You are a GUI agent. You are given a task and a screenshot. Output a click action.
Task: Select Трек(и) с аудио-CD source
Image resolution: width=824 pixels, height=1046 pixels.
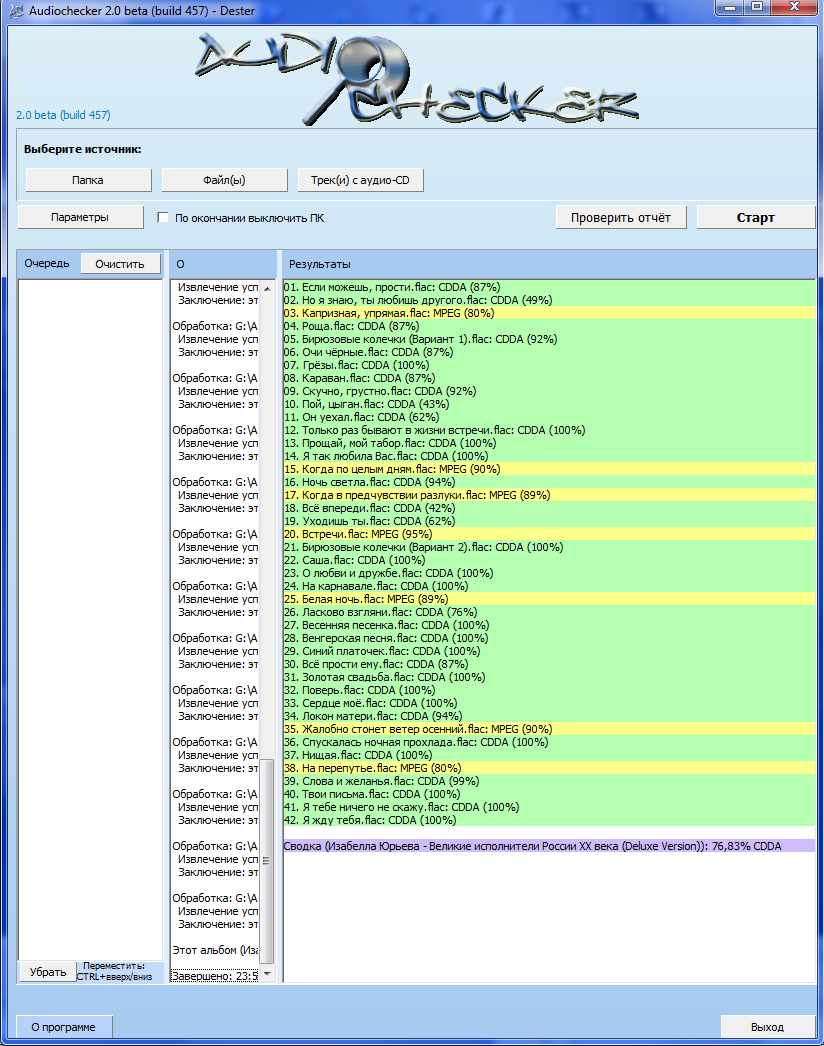pos(360,180)
